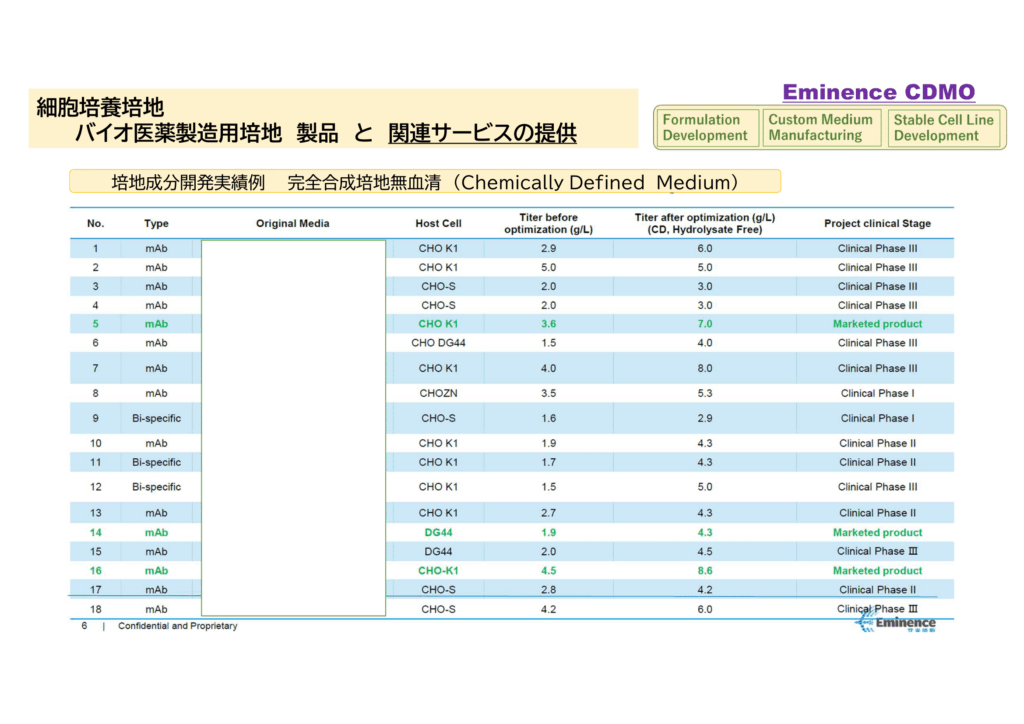The image size is (1024, 724).
Task: Select the "3.6" titer before optimization value
Action: (x=549, y=324)
